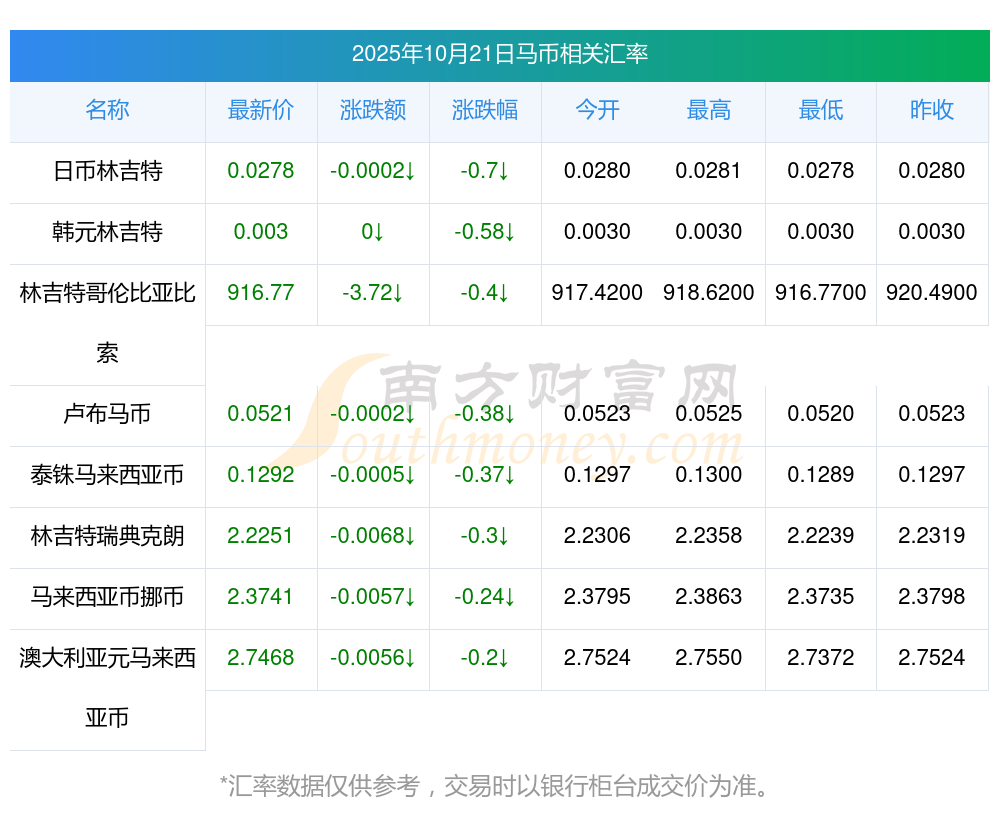
Task: Select the 今开 column header
Action: (597, 110)
